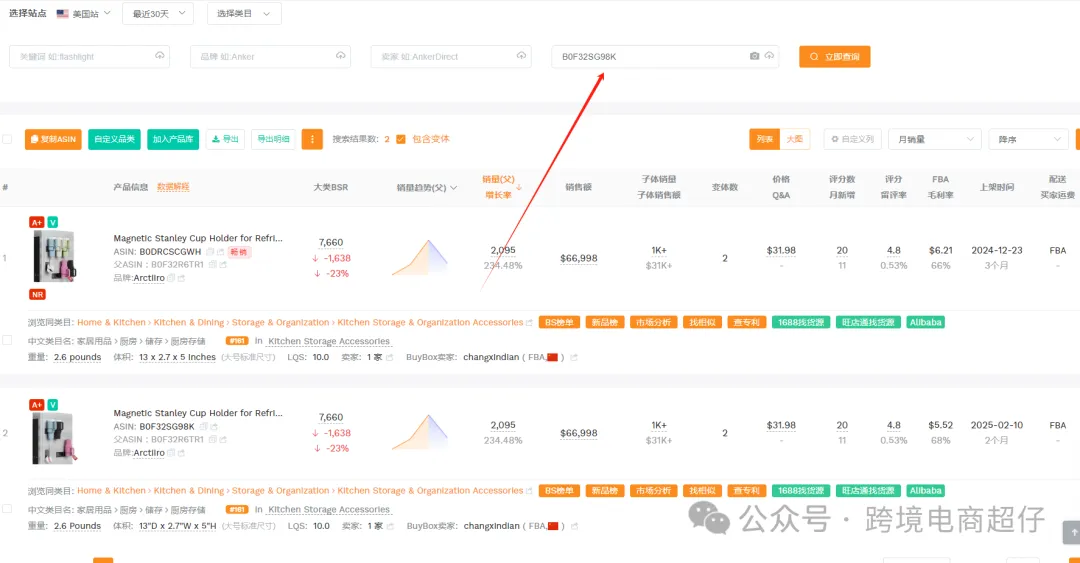1080x563 pixels.
Task: Click the scroll-to-top arrow button
Action: click(1073, 532)
